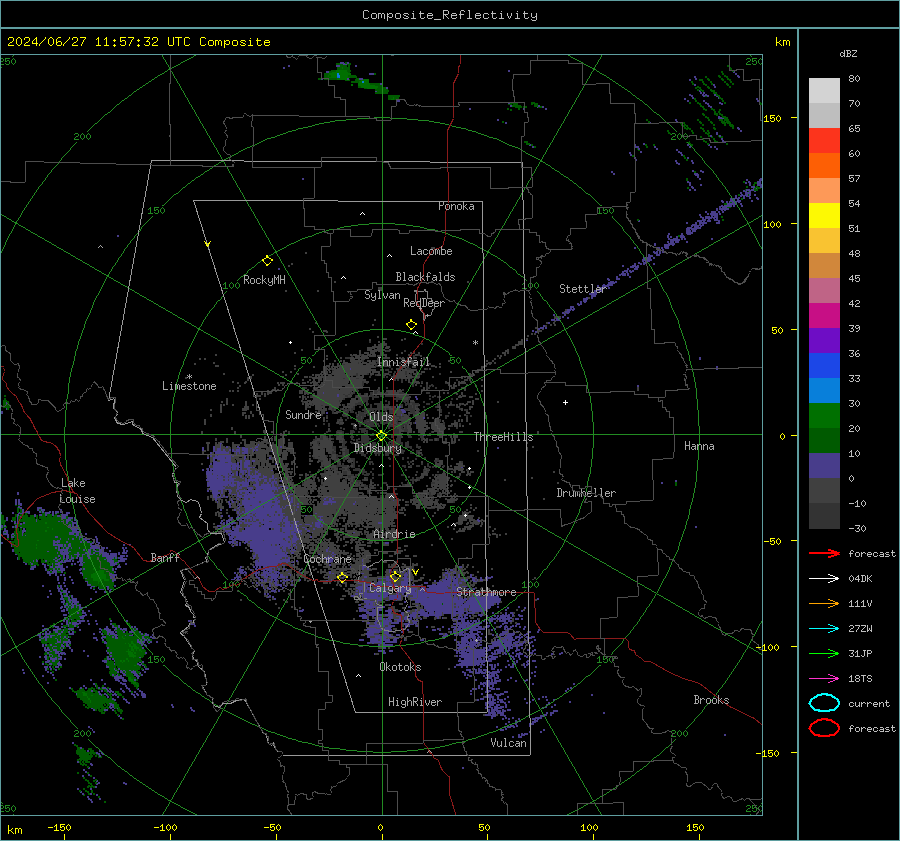Click the white asterisk marker above Limestone
The height and width of the screenshot is (841, 900).
click(x=189, y=377)
